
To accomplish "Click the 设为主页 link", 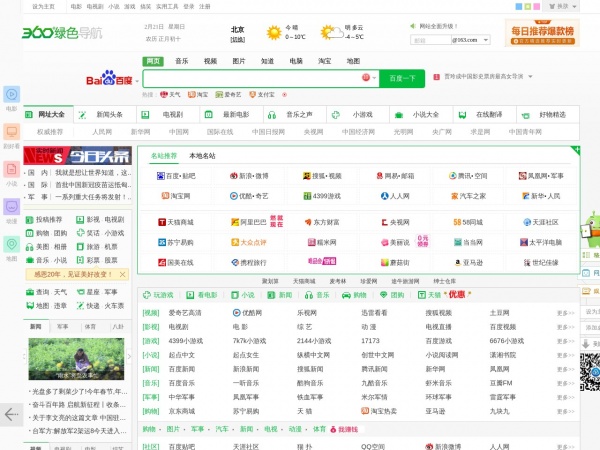I will click(43, 7).
